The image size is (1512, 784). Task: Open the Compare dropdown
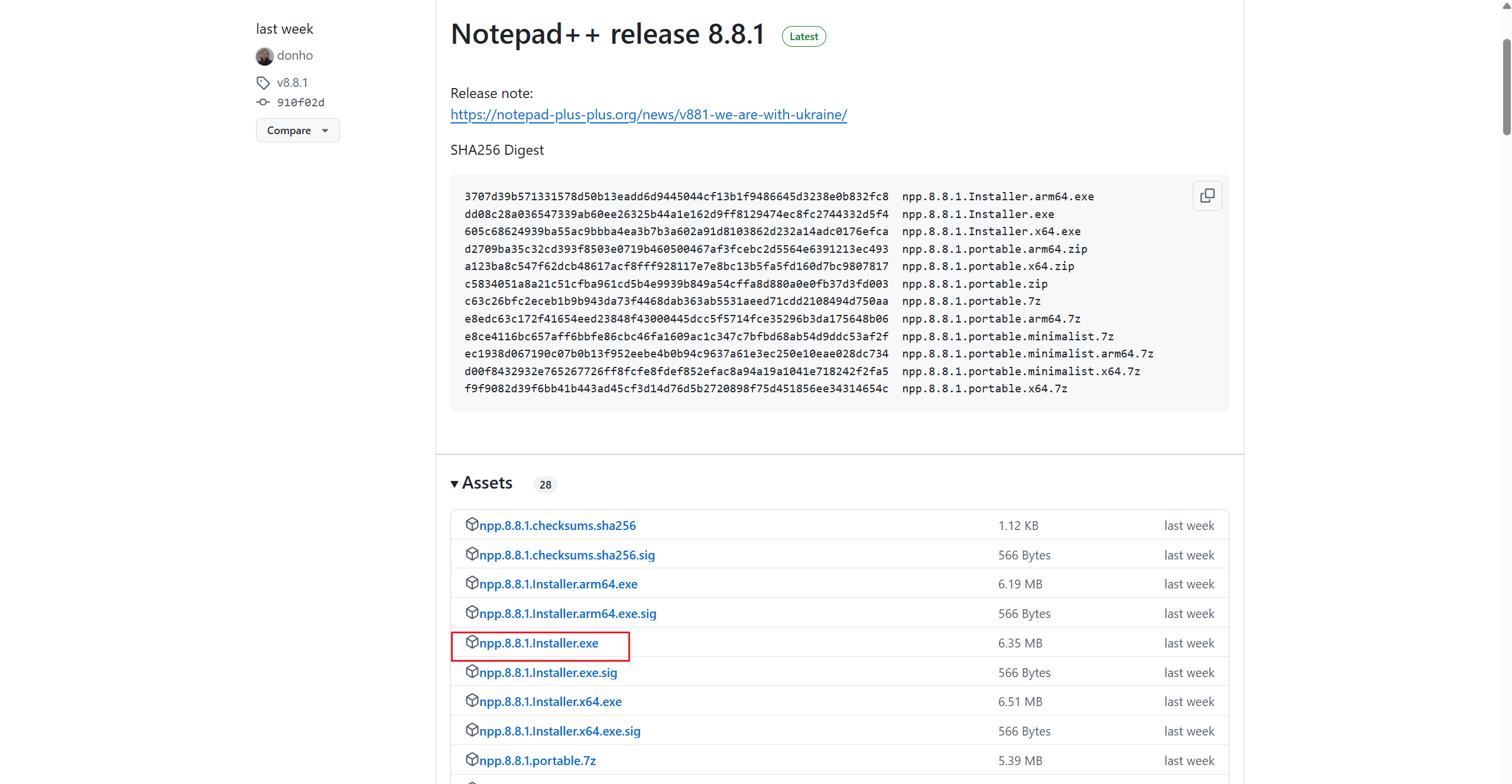tap(297, 131)
